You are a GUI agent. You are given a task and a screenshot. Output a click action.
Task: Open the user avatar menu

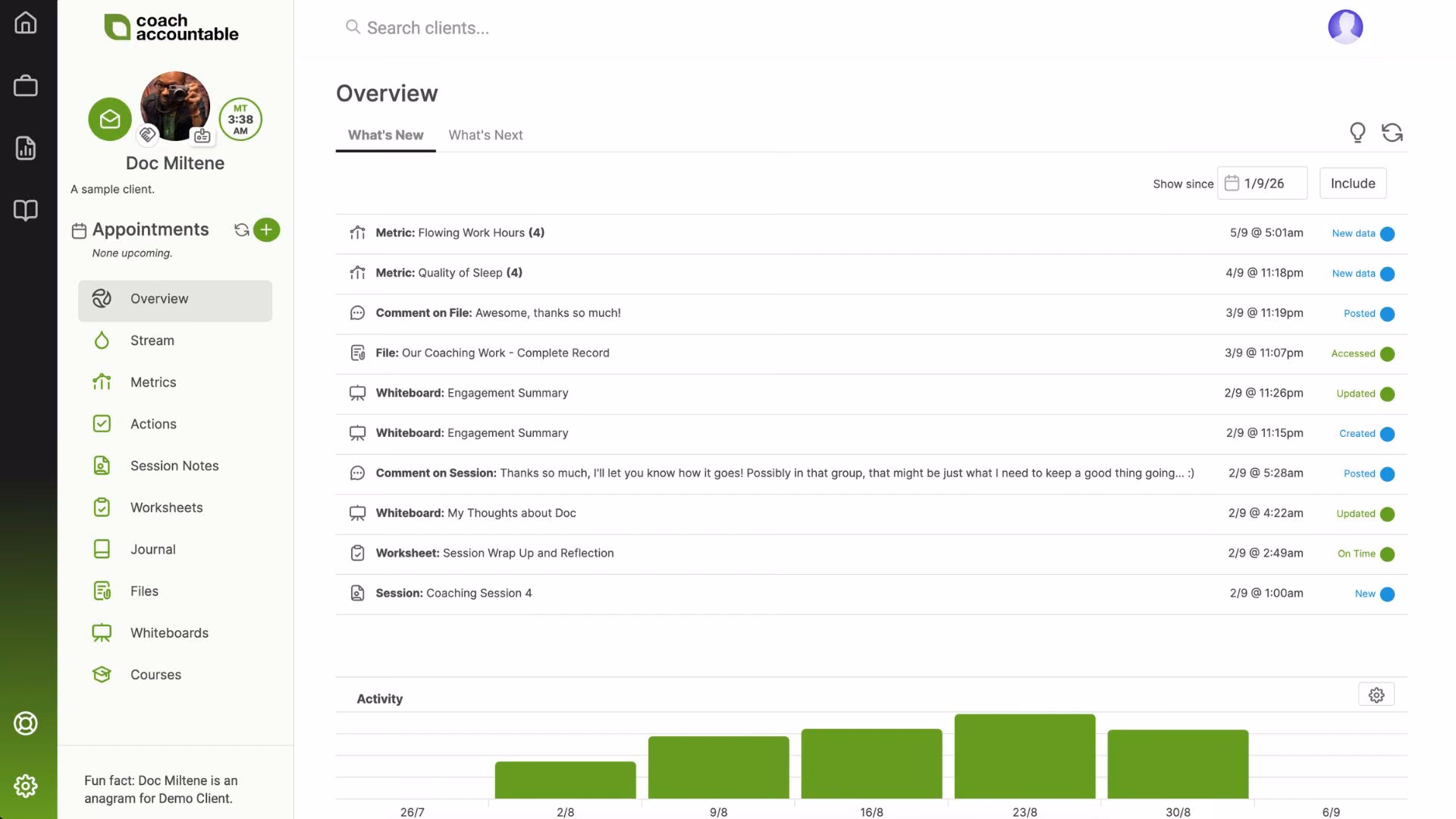click(1345, 27)
